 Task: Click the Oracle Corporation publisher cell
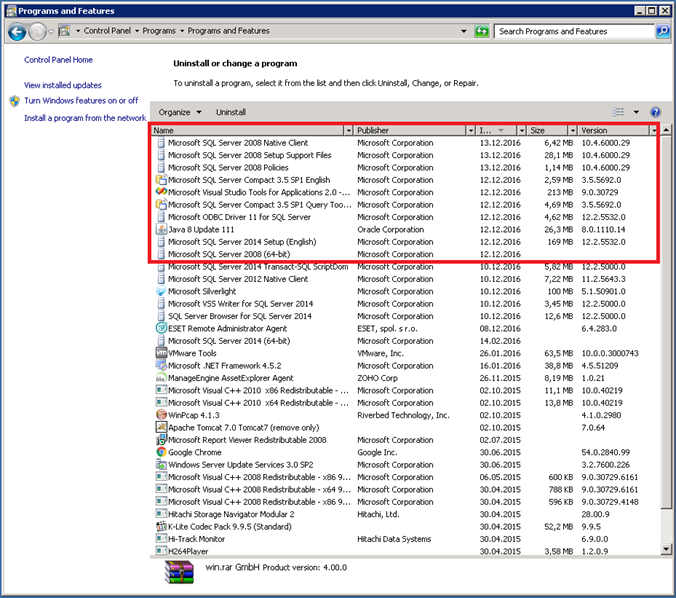tap(390, 229)
